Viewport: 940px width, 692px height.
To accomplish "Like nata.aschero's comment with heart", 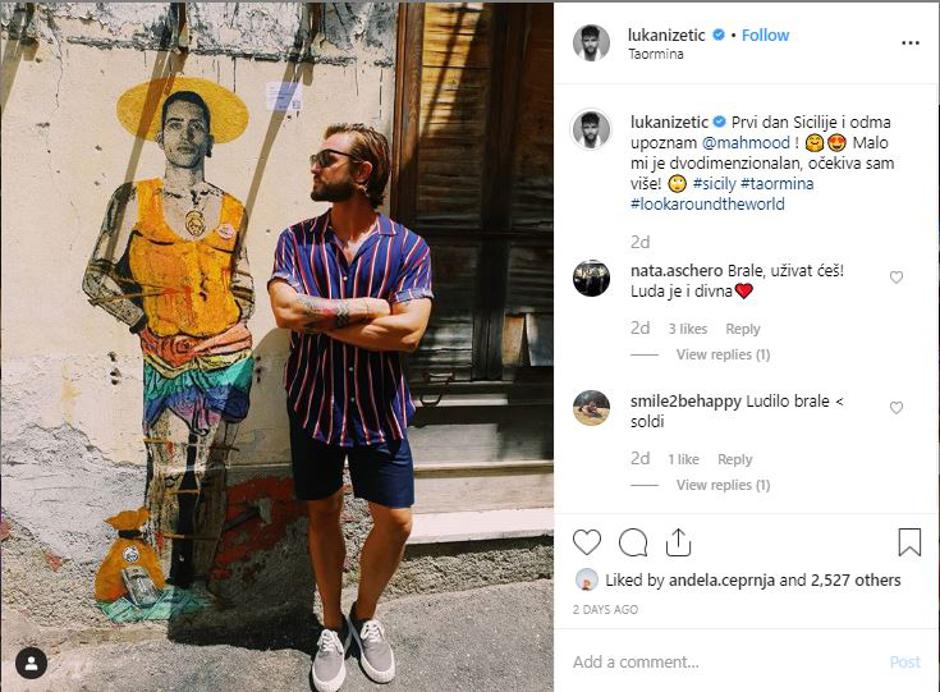I will (896, 277).
